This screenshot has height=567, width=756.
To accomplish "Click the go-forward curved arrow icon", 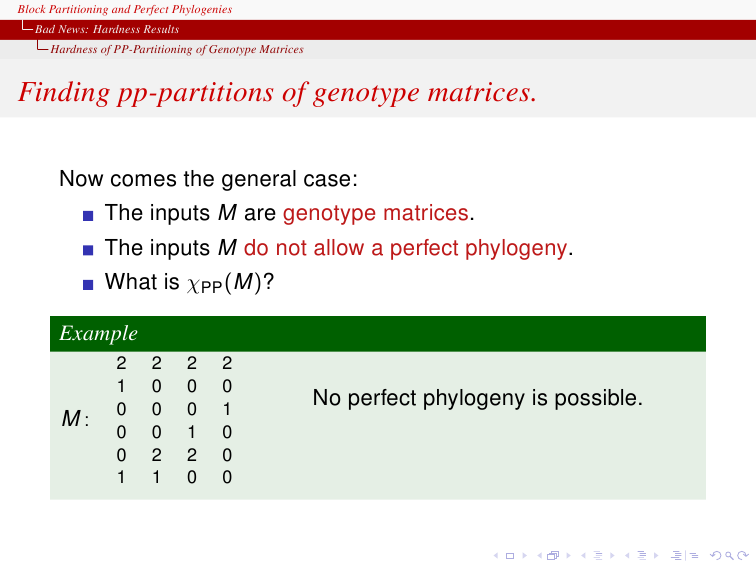I will (x=743, y=555).
